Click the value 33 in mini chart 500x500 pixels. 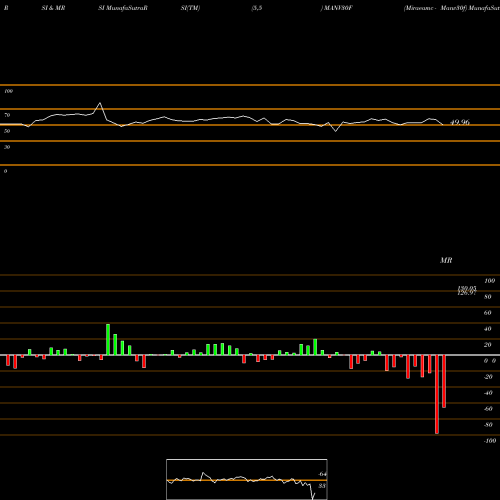(x=322, y=486)
